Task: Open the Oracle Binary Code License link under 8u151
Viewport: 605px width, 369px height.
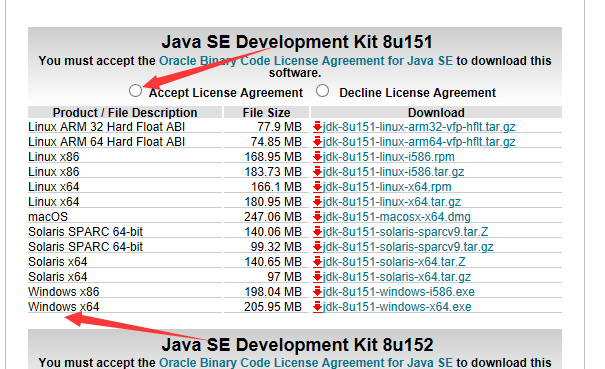Action: pyautogui.click(x=306, y=61)
